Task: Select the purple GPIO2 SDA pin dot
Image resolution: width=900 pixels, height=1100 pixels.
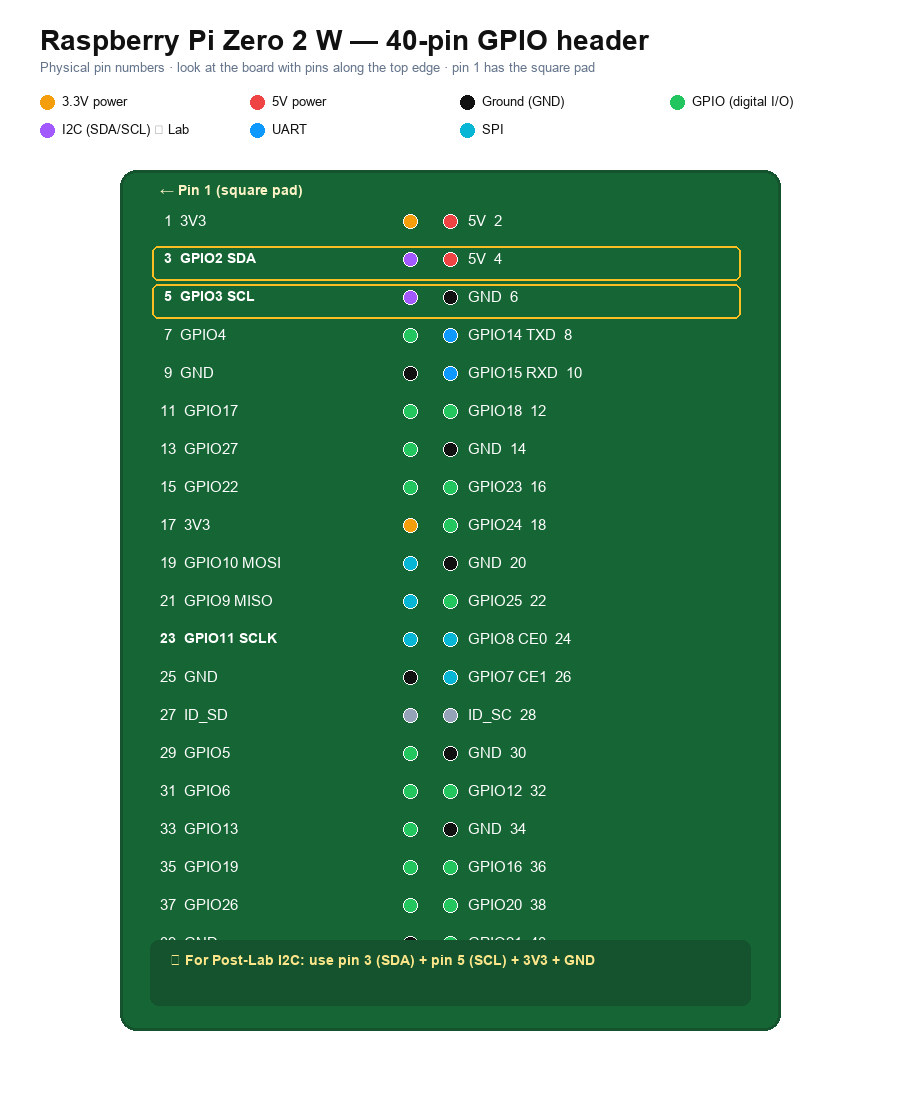Action: [410, 260]
